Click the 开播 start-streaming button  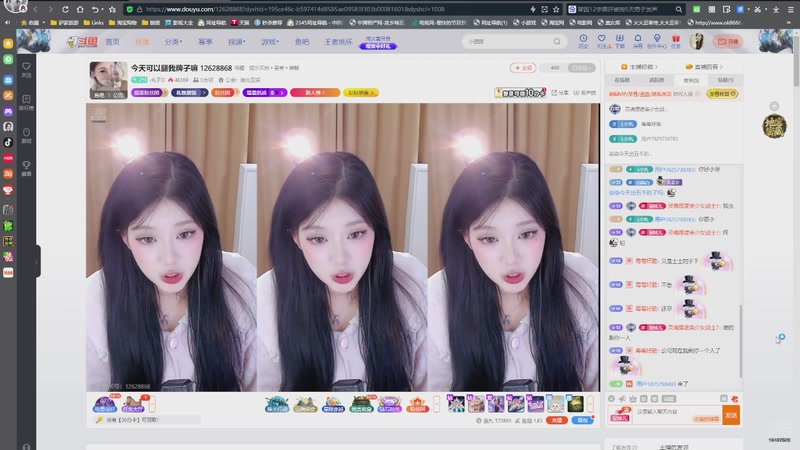(728, 41)
